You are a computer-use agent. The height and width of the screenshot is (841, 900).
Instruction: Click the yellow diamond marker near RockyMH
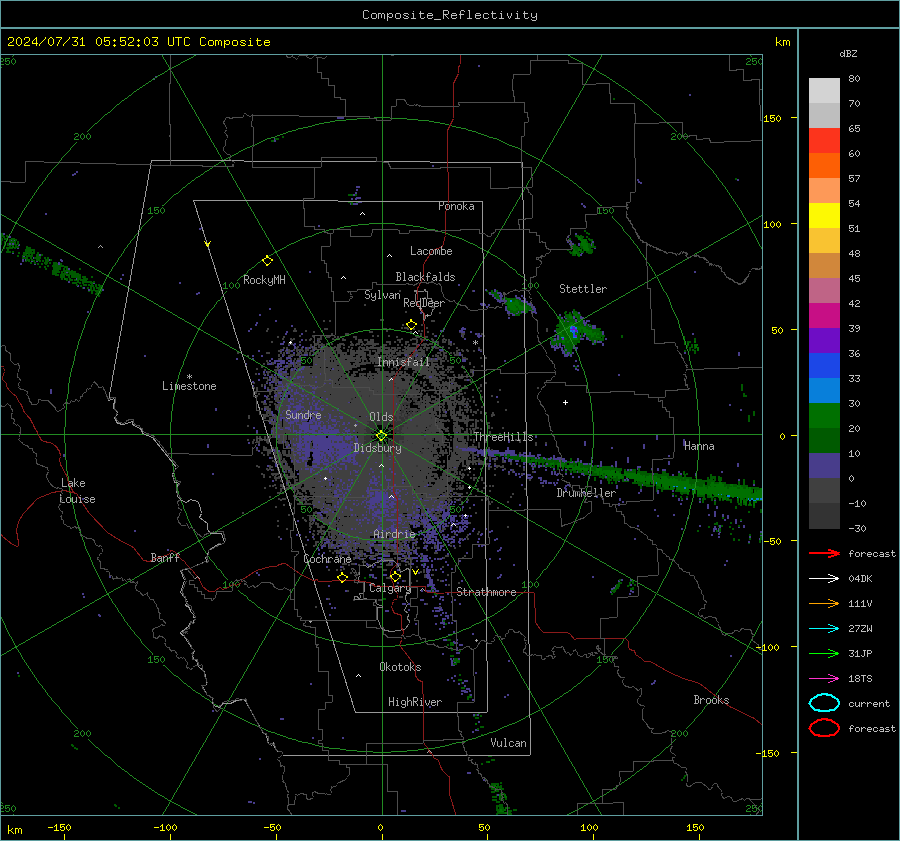pos(267,261)
